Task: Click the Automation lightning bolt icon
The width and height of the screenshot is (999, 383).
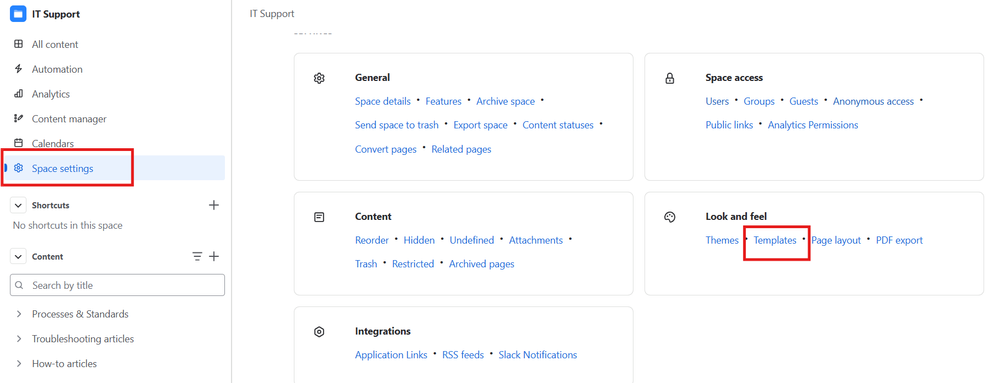Action: 18,69
